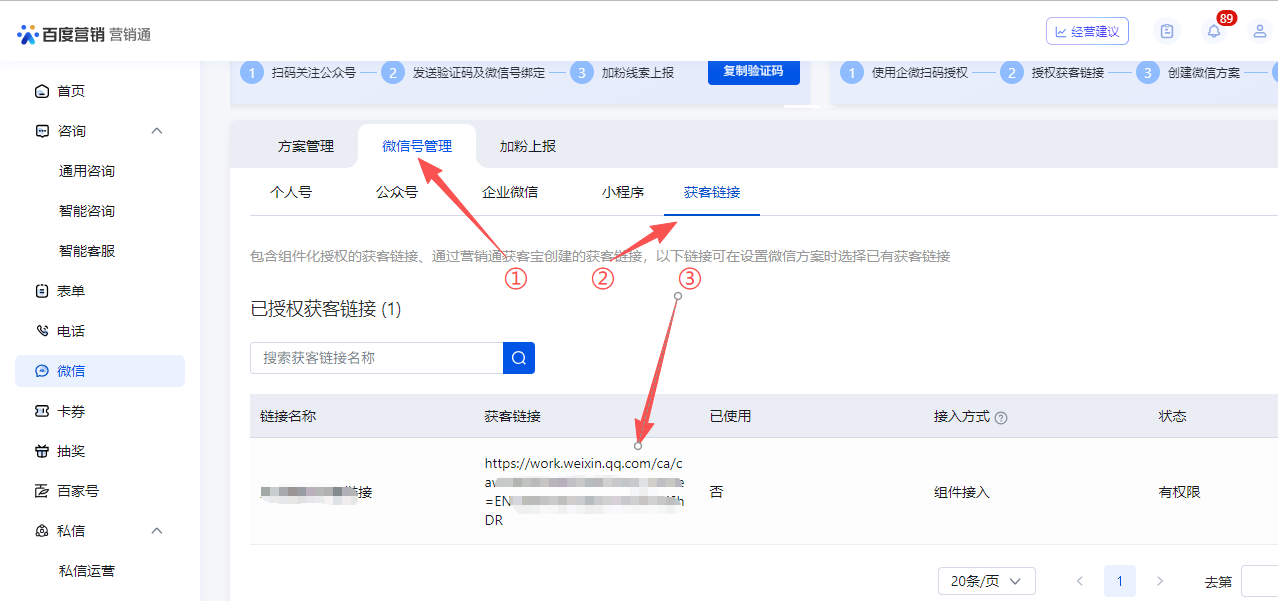Switch to the 方案管理 tab
The image size is (1278, 601).
pyautogui.click(x=306, y=146)
